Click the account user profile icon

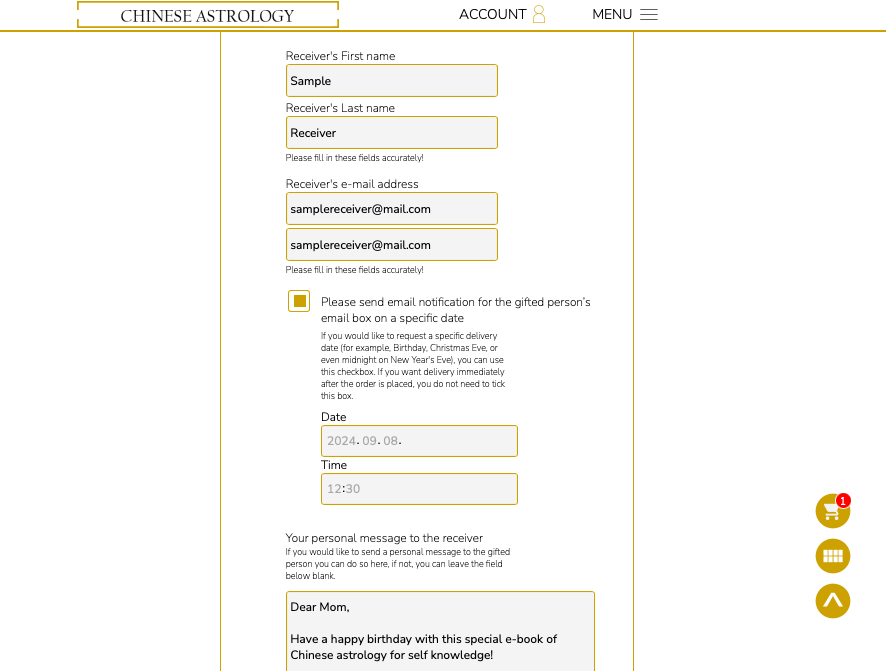(x=539, y=14)
